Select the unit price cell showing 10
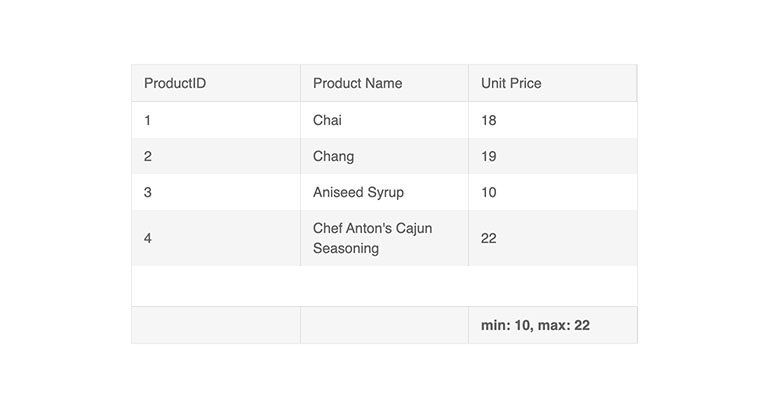This screenshot has width=770, height=406. [x=553, y=192]
